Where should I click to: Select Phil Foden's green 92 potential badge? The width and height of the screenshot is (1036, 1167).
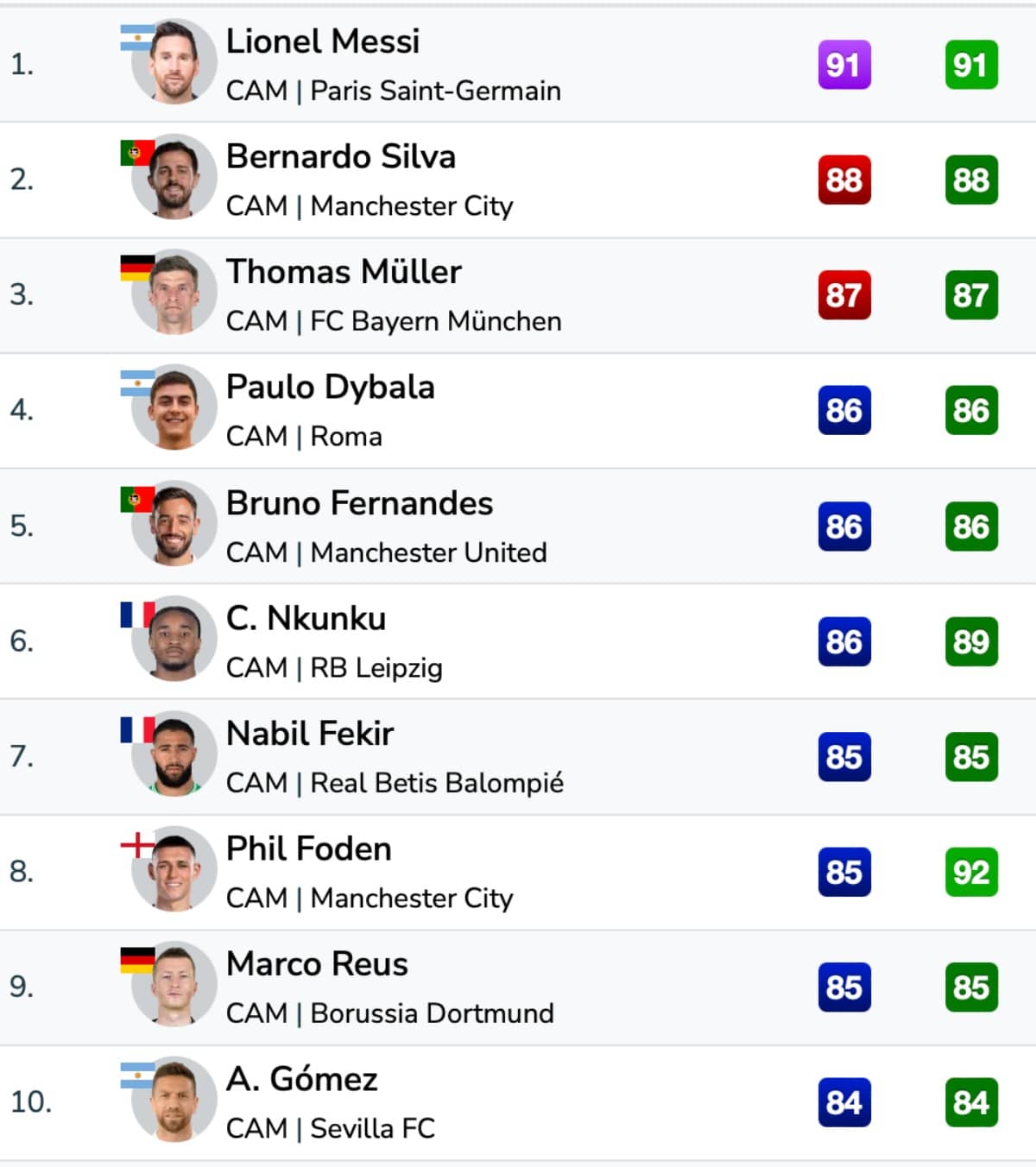[x=971, y=872]
